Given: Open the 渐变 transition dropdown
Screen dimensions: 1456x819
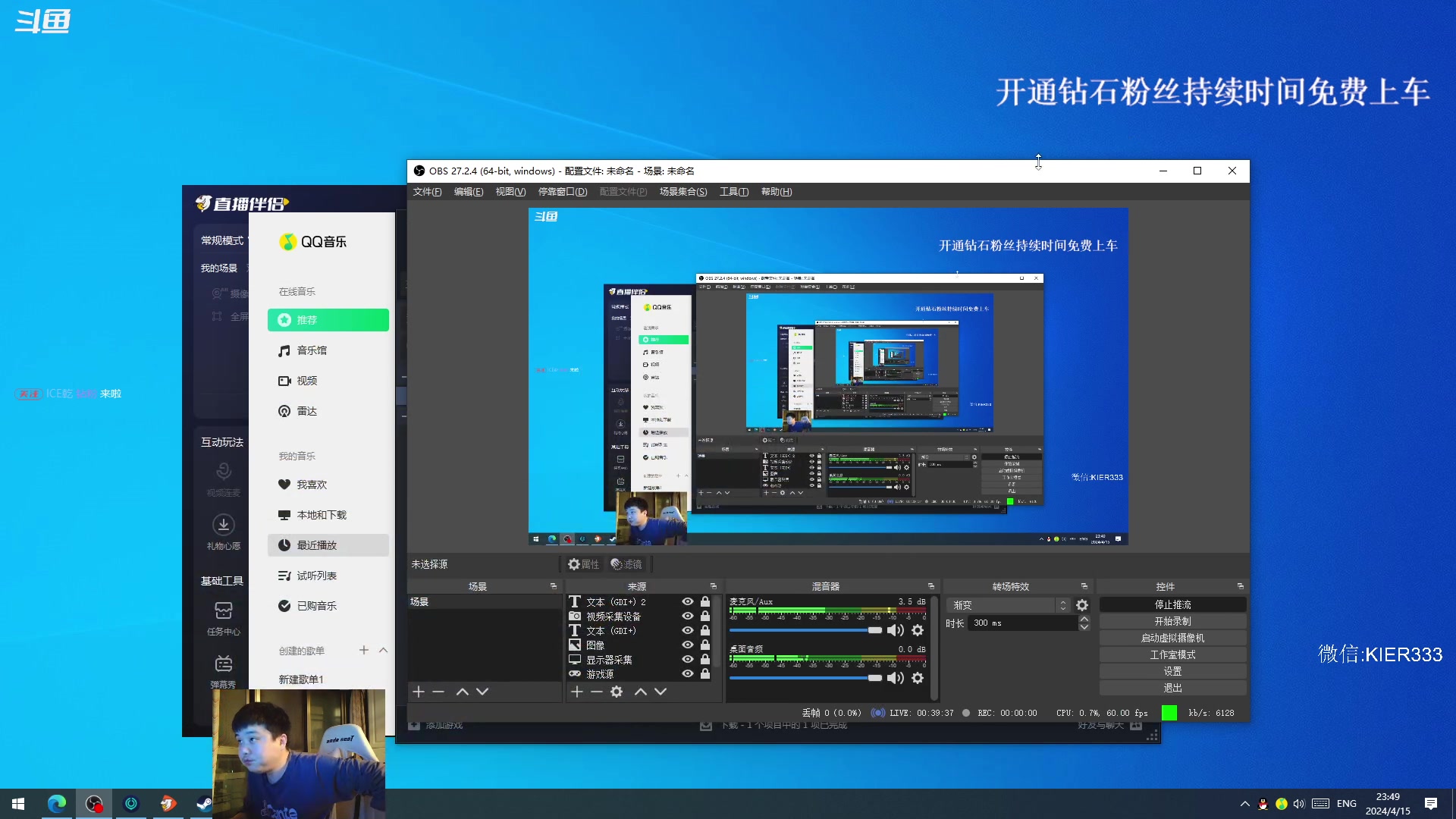Looking at the screenshot, I should [x=1009, y=605].
